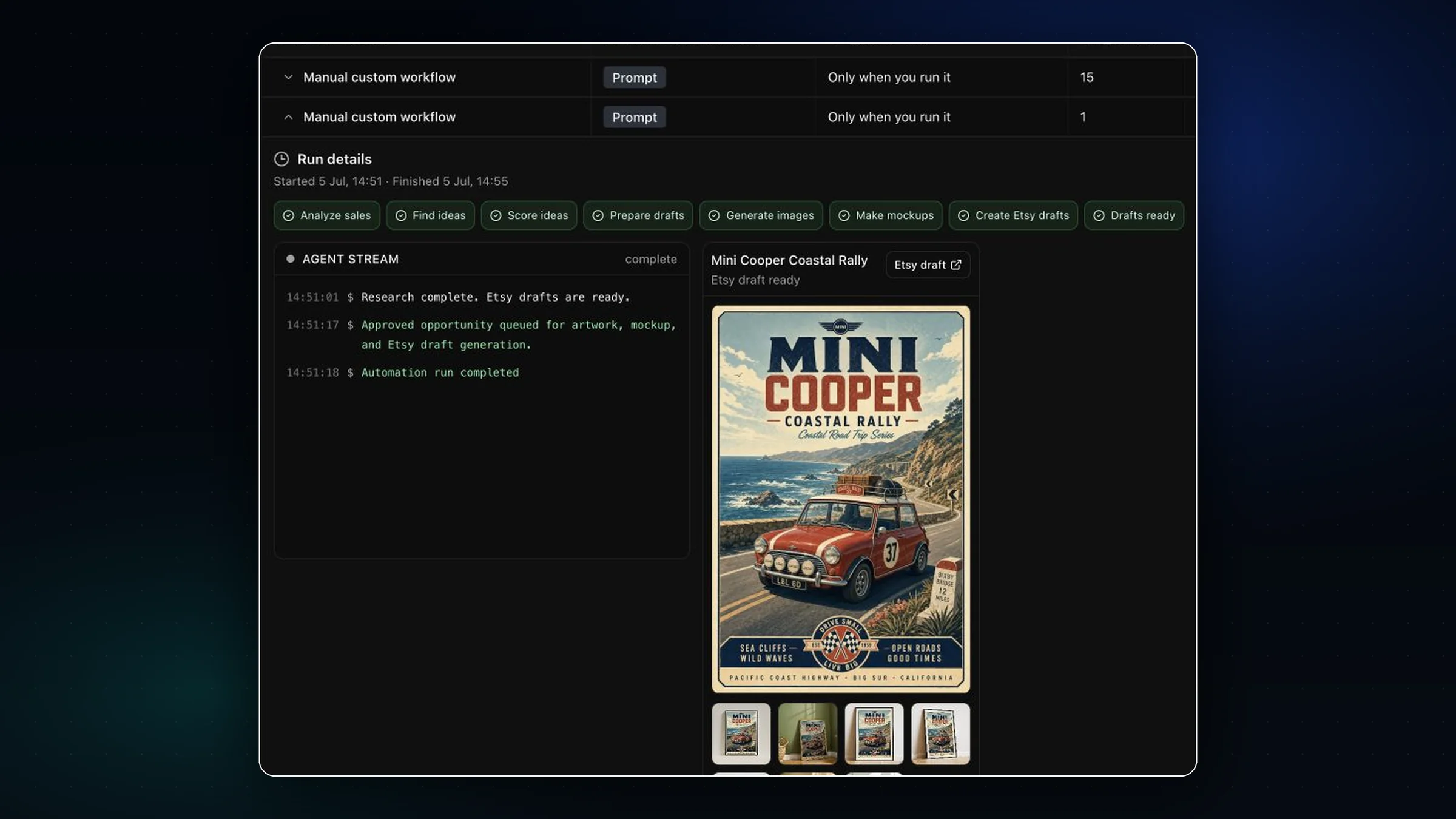
Task: Click the 'Started 5 Jul, 14:51' timestamp line
Action: tap(391, 181)
